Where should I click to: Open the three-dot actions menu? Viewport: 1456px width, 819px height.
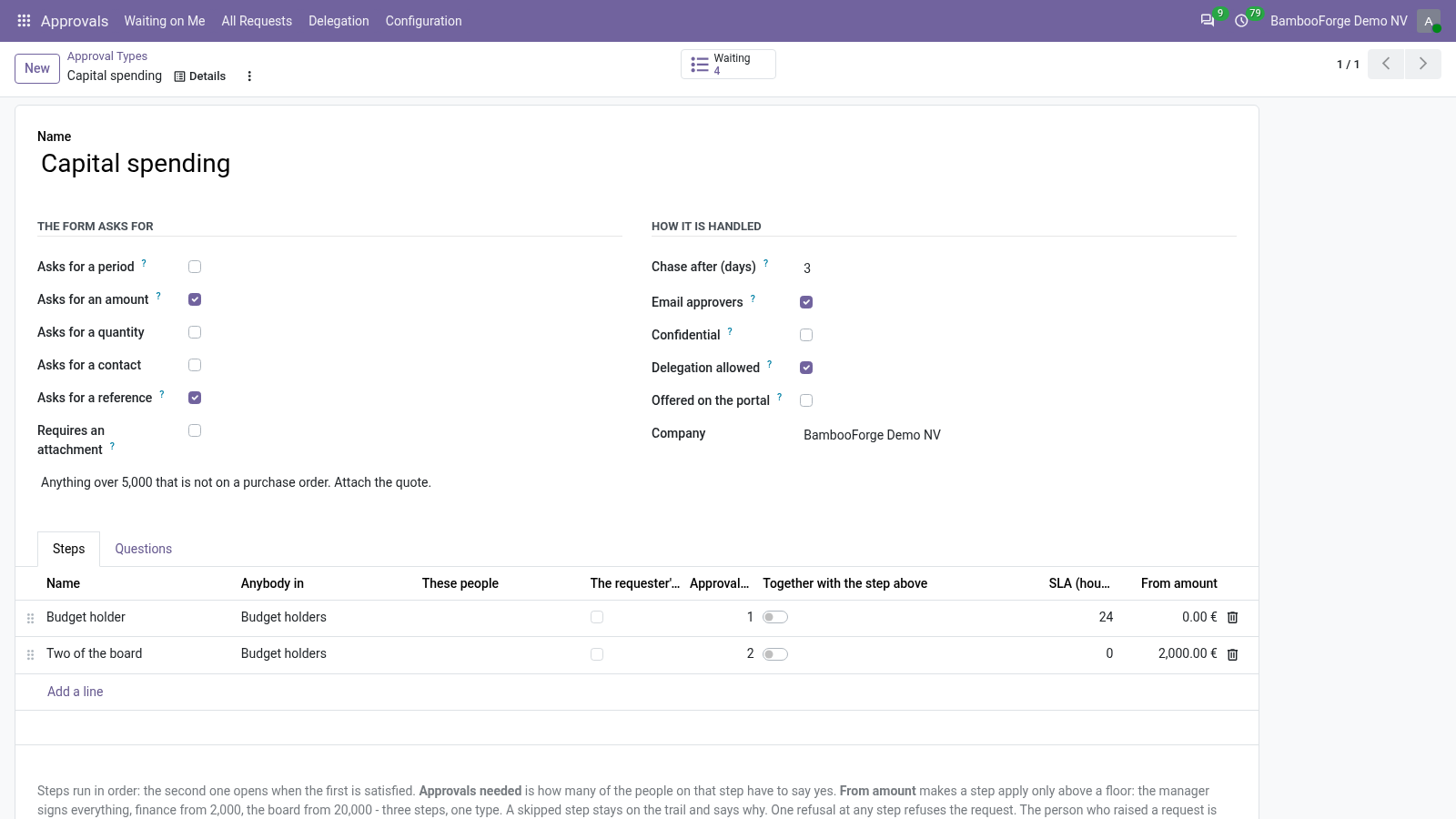pyautogui.click(x=249, y=76)
